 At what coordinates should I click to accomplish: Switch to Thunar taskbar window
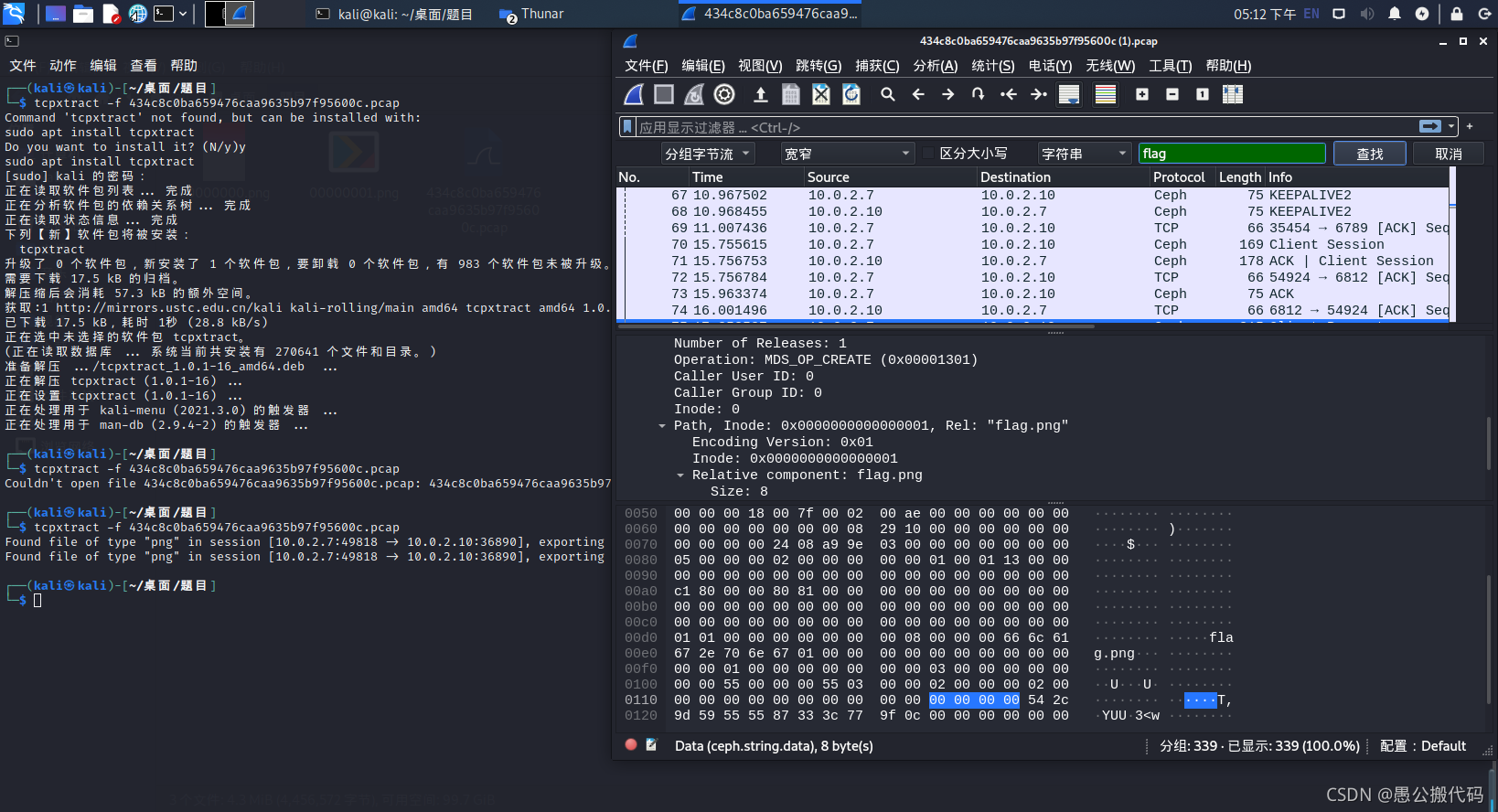pyautogui.click(x=531, y=14)
